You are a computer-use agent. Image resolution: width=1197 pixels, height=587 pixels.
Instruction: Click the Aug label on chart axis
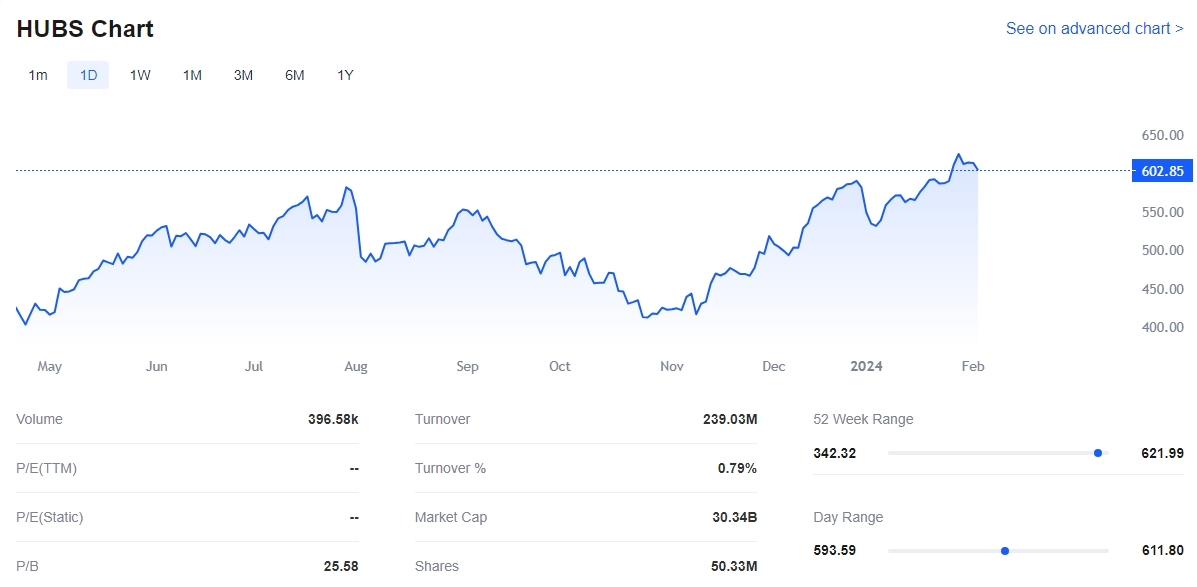(356, 367)
